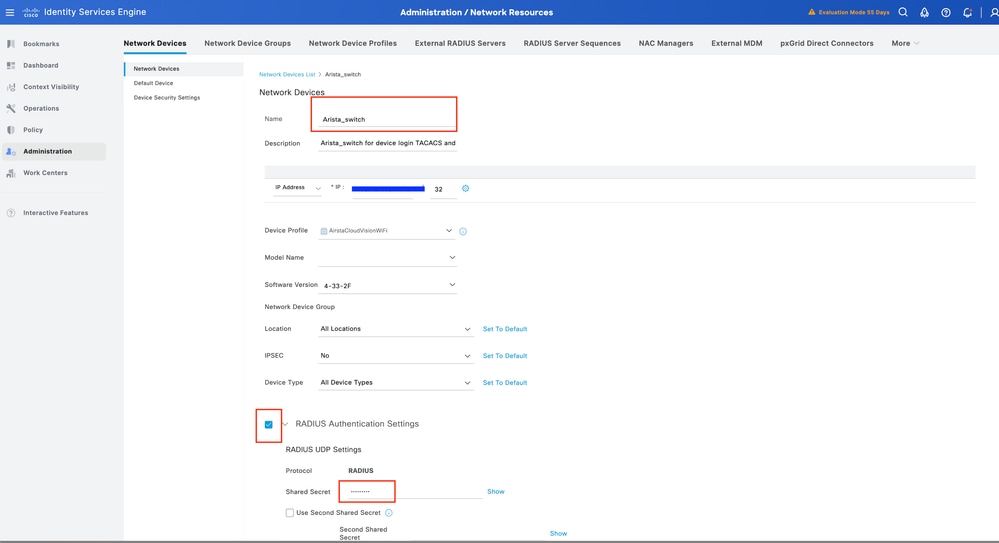The height and width of the screenshot is (543, 999).
Task: Open the hamburger navigation menu
Action: click(10, 13)
